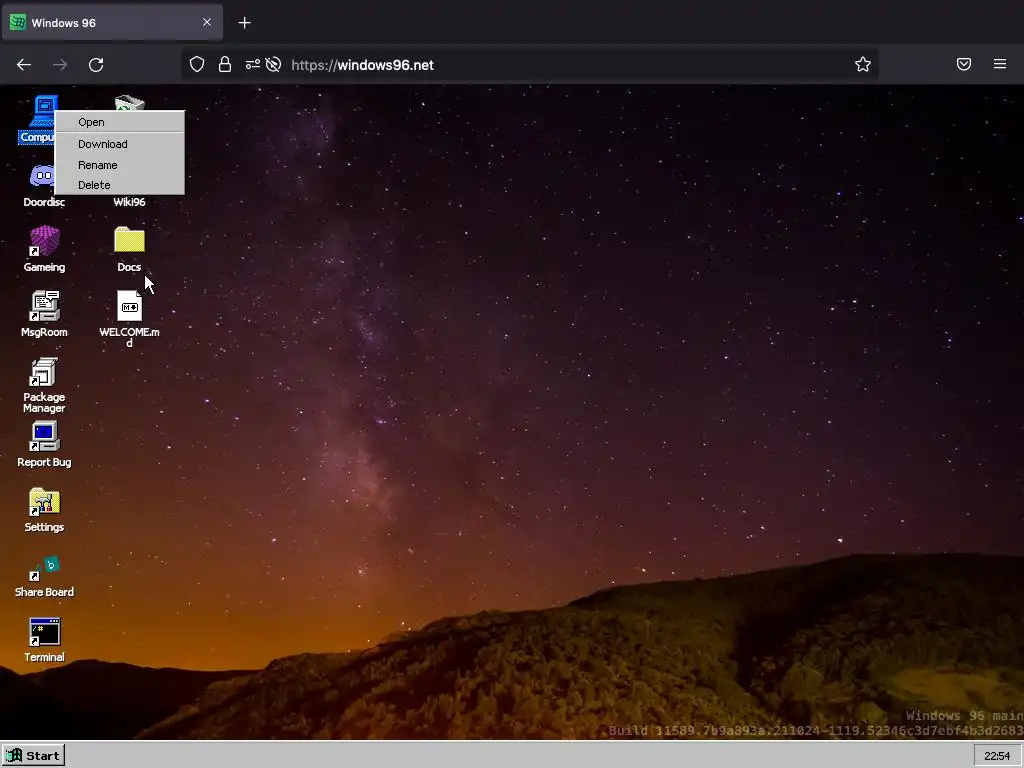Open a new browser tab
This screenshot has height=768, width=1024.
tap(244, 23)
